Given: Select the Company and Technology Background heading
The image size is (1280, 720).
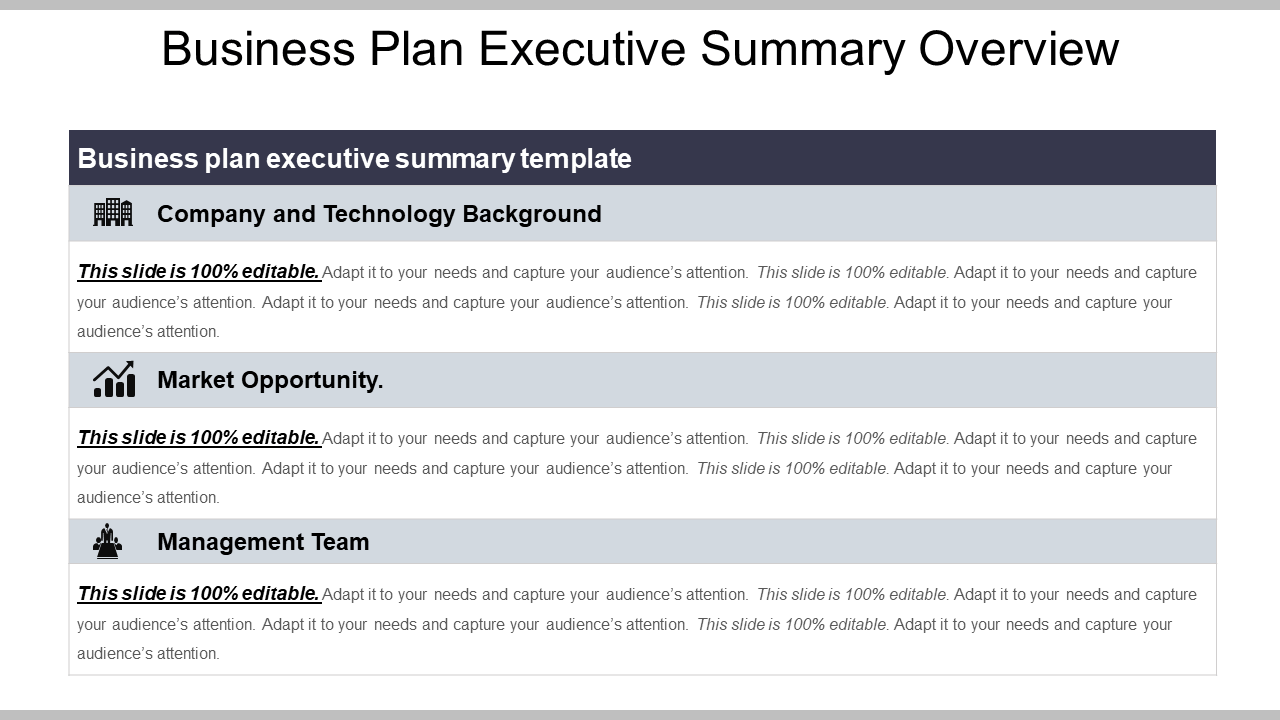Looking at the screenshot, I should [379, 214].
